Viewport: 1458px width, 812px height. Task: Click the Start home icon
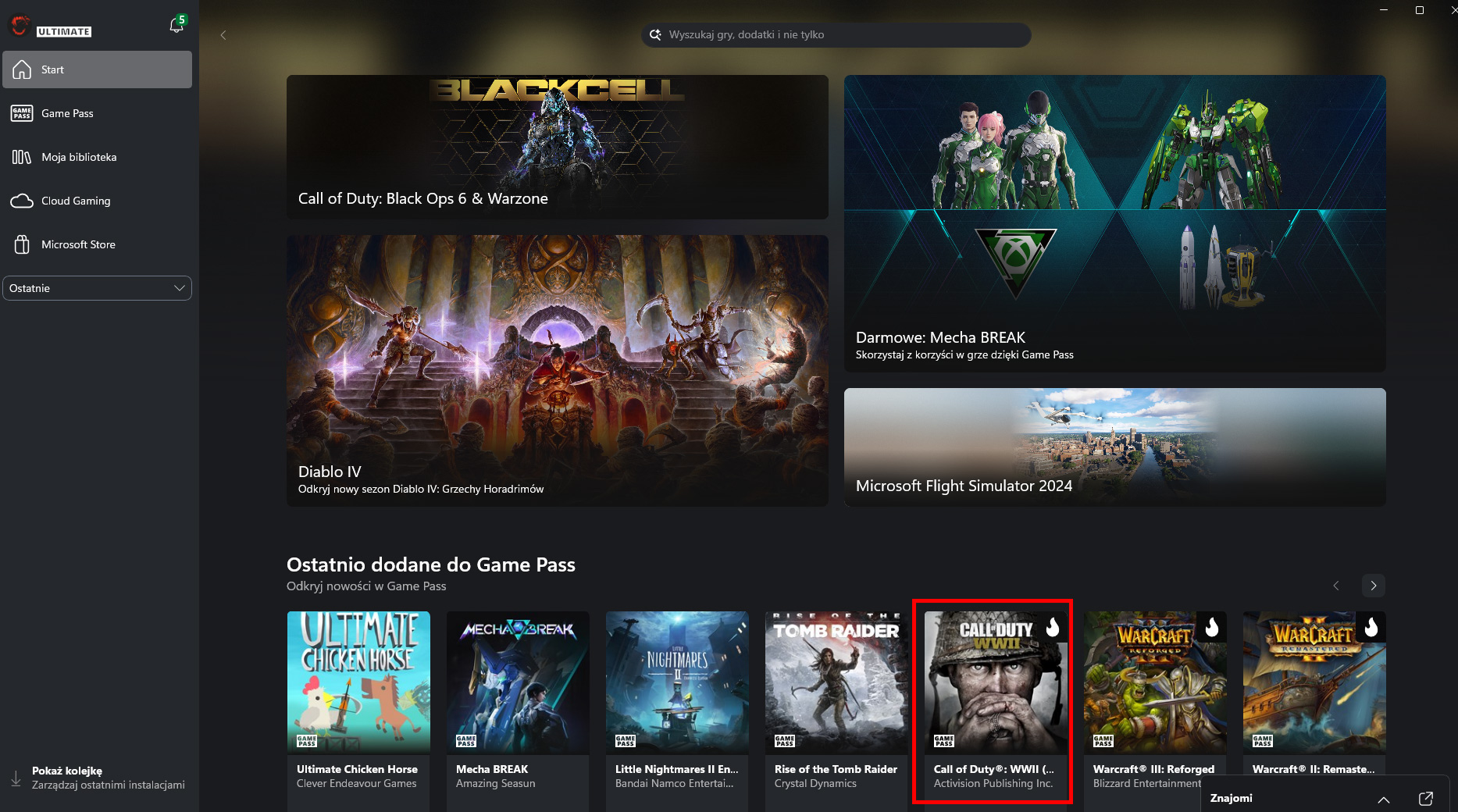click(x=22, y=69)
